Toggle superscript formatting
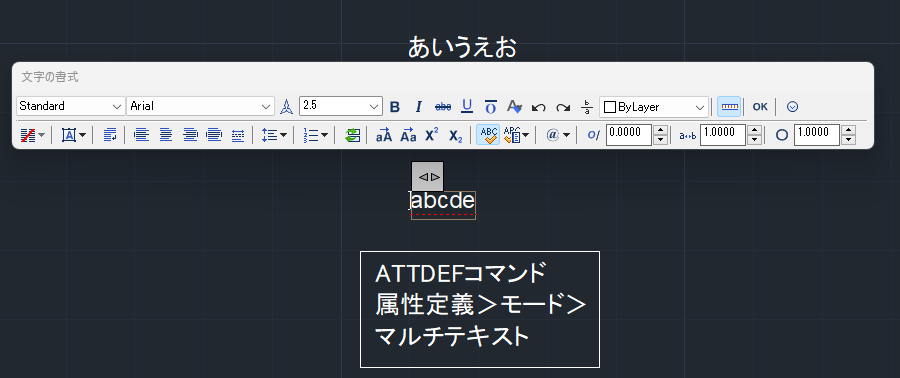The width and height of the screenshot is (900, 378). point(432,135)
